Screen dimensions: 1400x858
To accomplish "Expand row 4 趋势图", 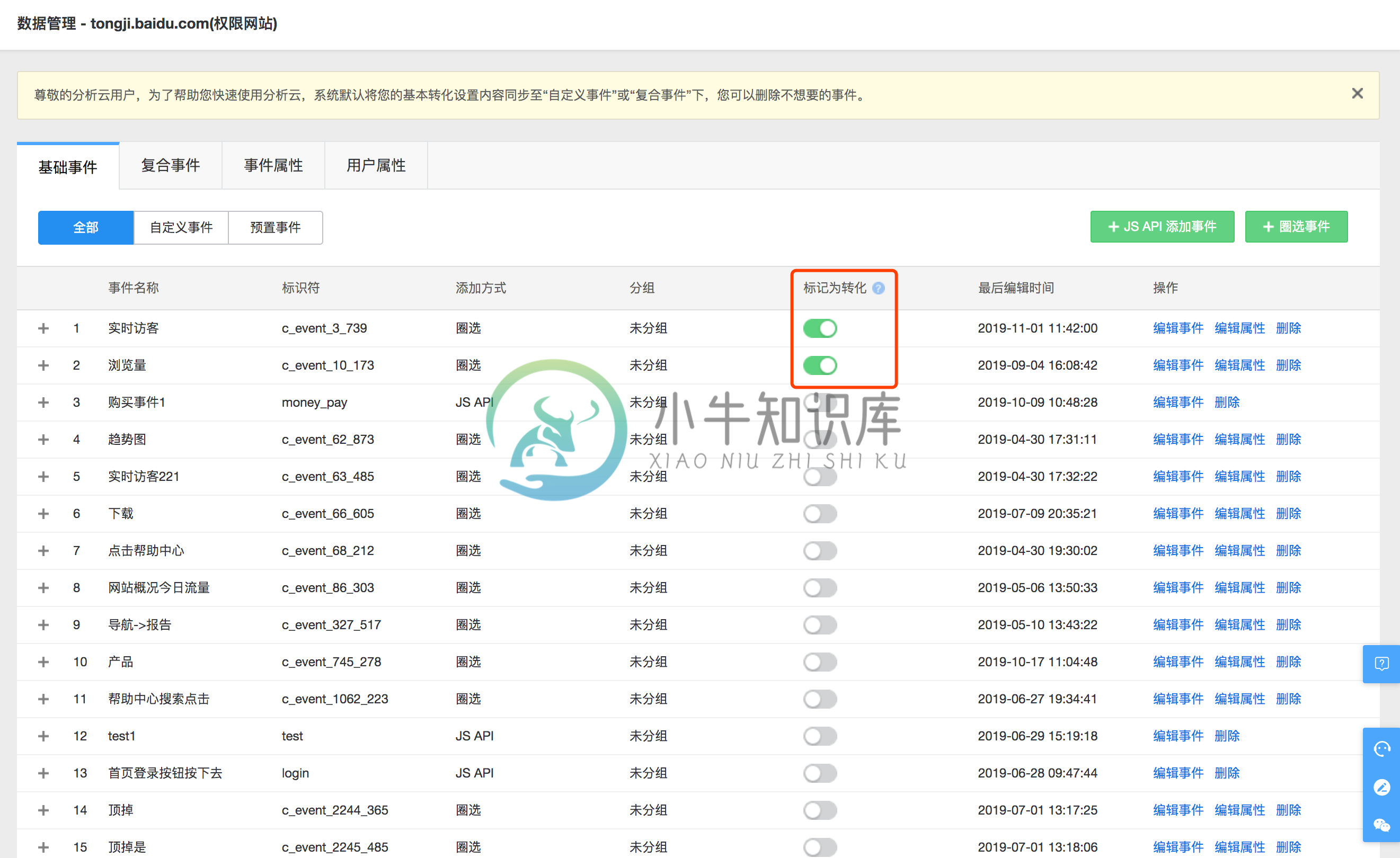I will pyautogui.click(x=43, y=440).
